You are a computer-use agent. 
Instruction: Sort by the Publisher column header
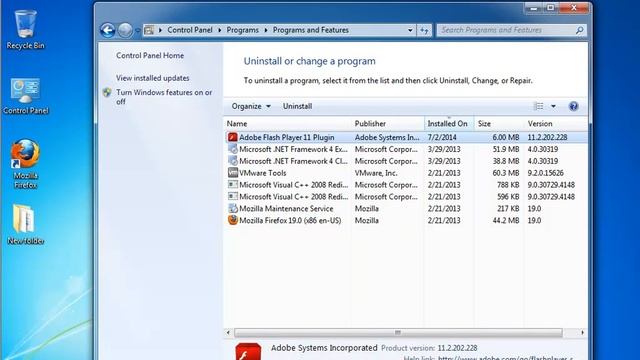pyautogui.click(x=388, y=124)
